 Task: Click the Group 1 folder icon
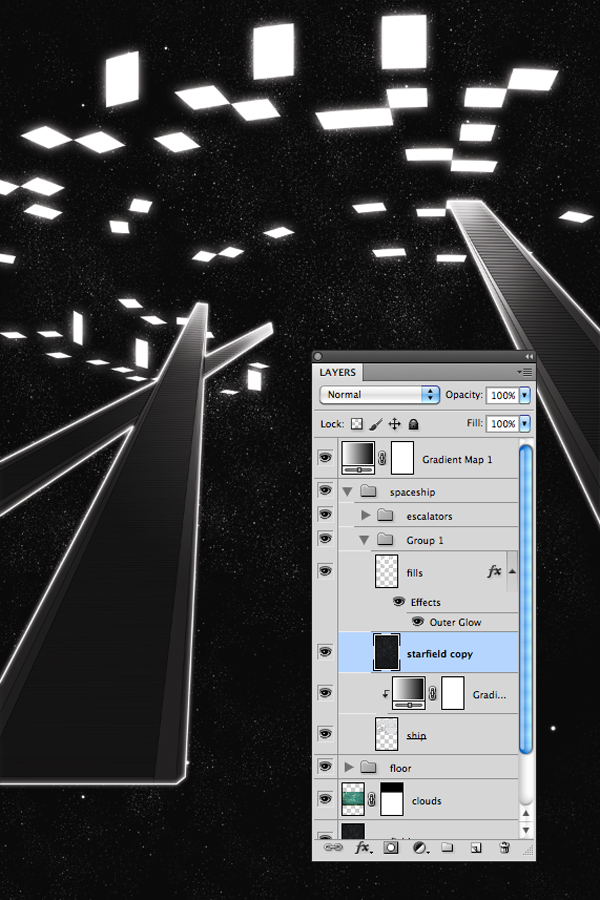tap(385, 539)
